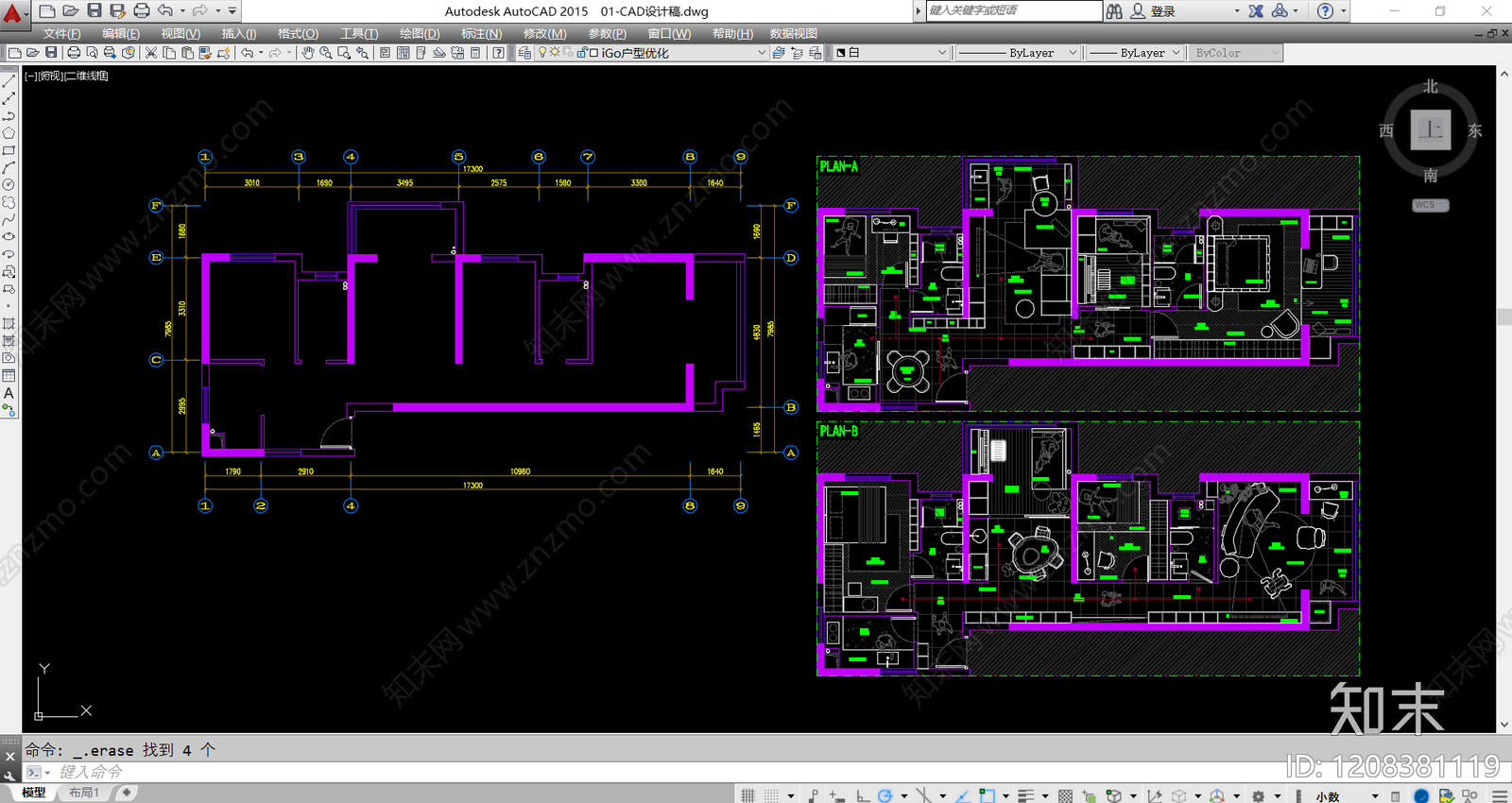
Task: Toggle ortho mode in status bar
Action: tap(862, 795)
